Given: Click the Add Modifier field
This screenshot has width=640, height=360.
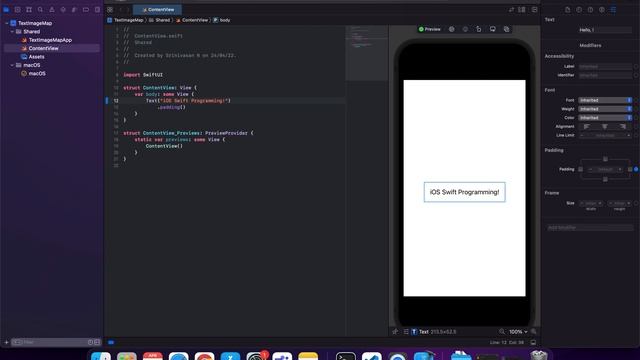Looking at the screenshot, I should click(590, 227).
